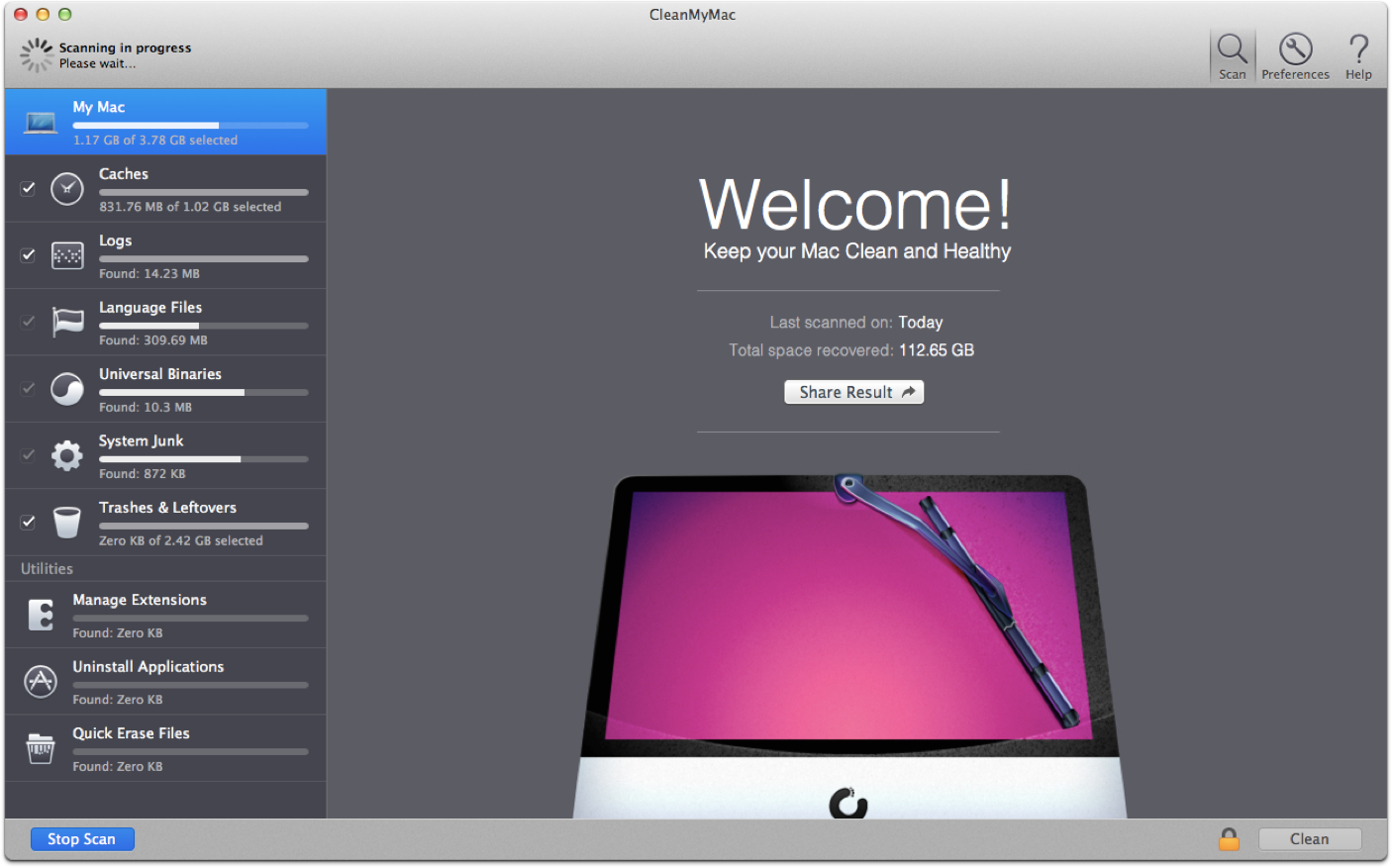1392x868 pixels.
Task: Click the scanning progress spinner icon
Action: [37, 55]
